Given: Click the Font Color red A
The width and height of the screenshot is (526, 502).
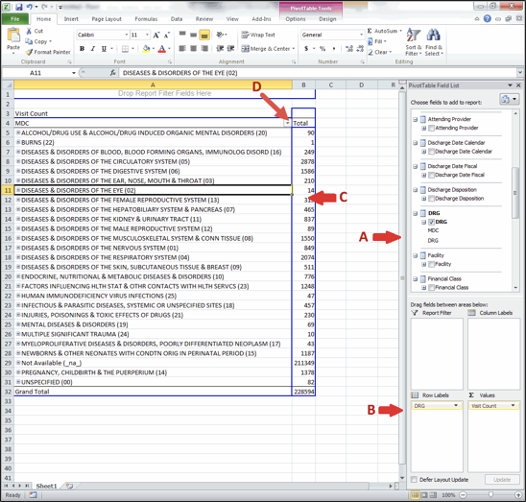Looking at the screenshot, I should 162,49.
